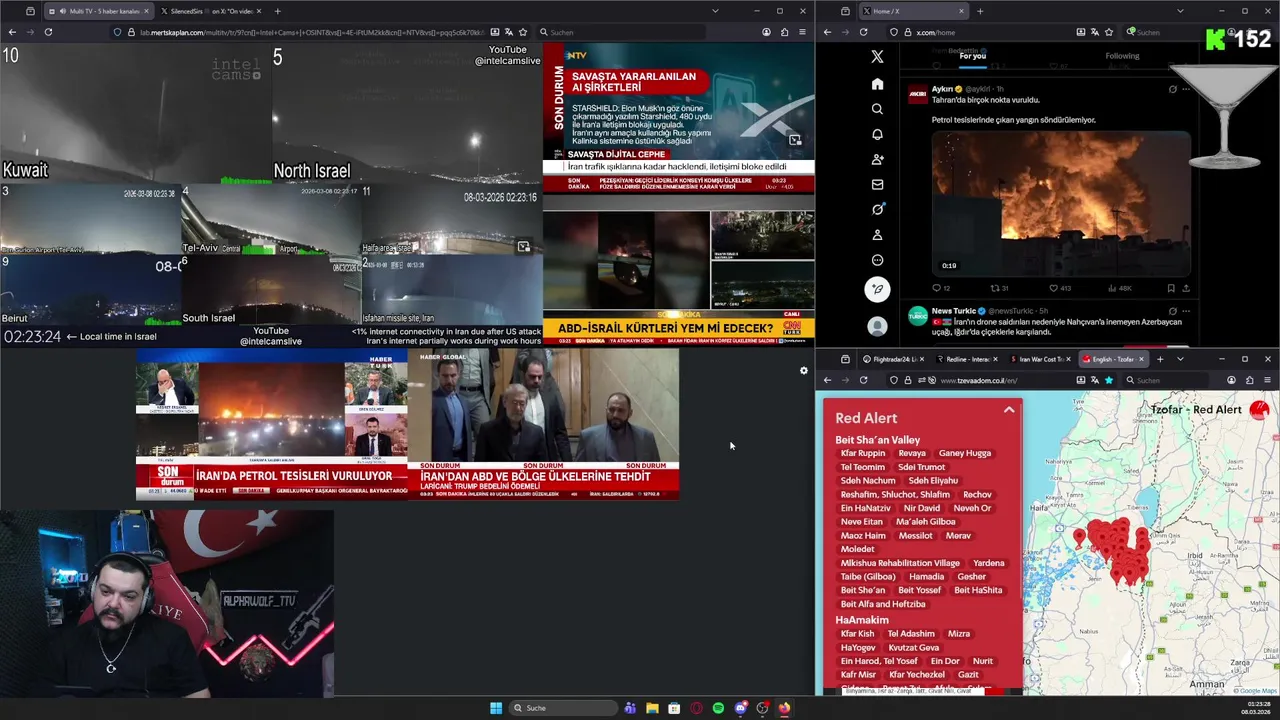Open hamburger menu in tzevaadom browser window
Screen dimensions: 1280x720
click(x=1267, y=380)
